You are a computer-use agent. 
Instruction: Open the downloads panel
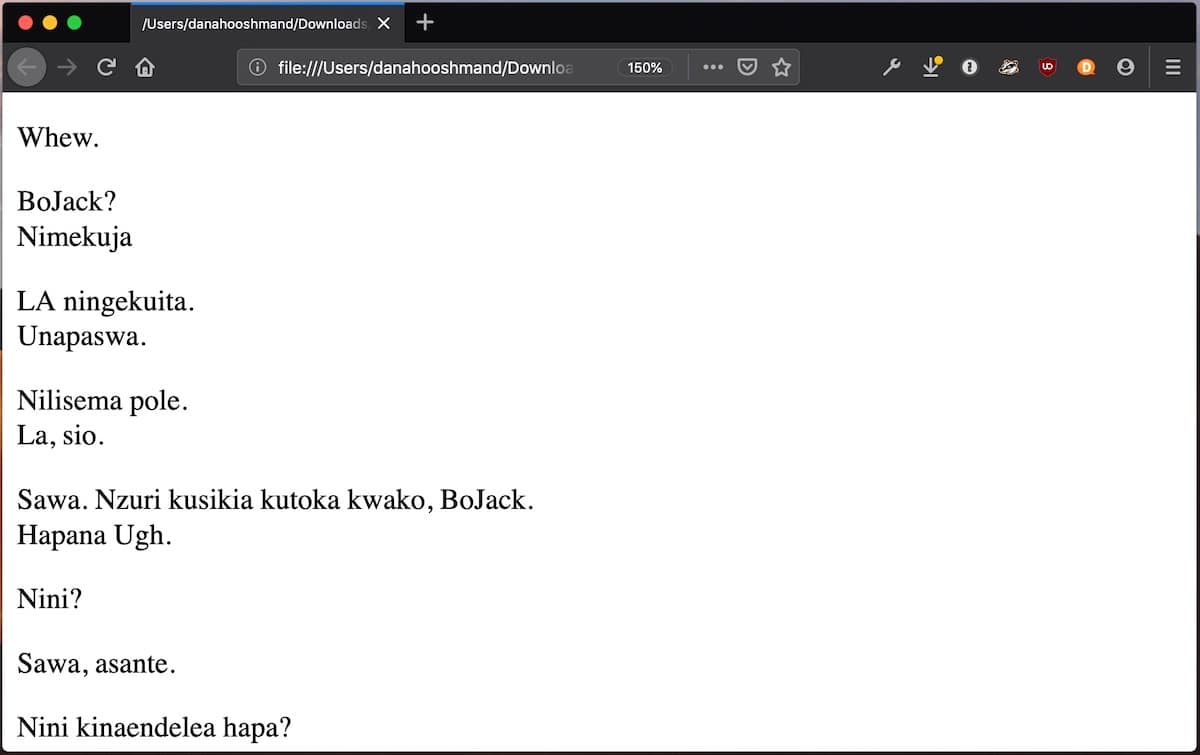pos(931,67)
